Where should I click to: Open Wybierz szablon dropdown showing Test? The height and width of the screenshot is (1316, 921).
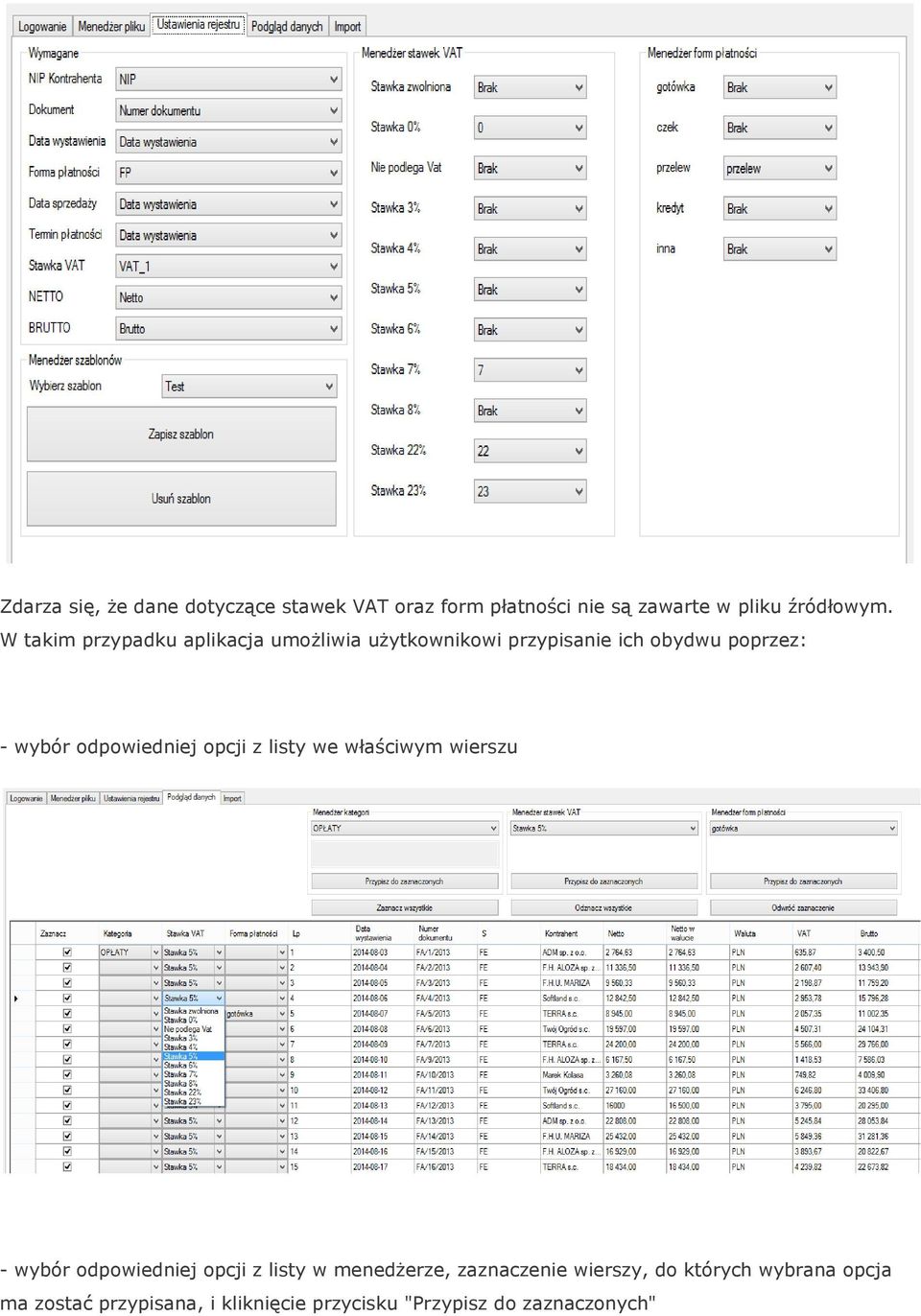(249, 387)
